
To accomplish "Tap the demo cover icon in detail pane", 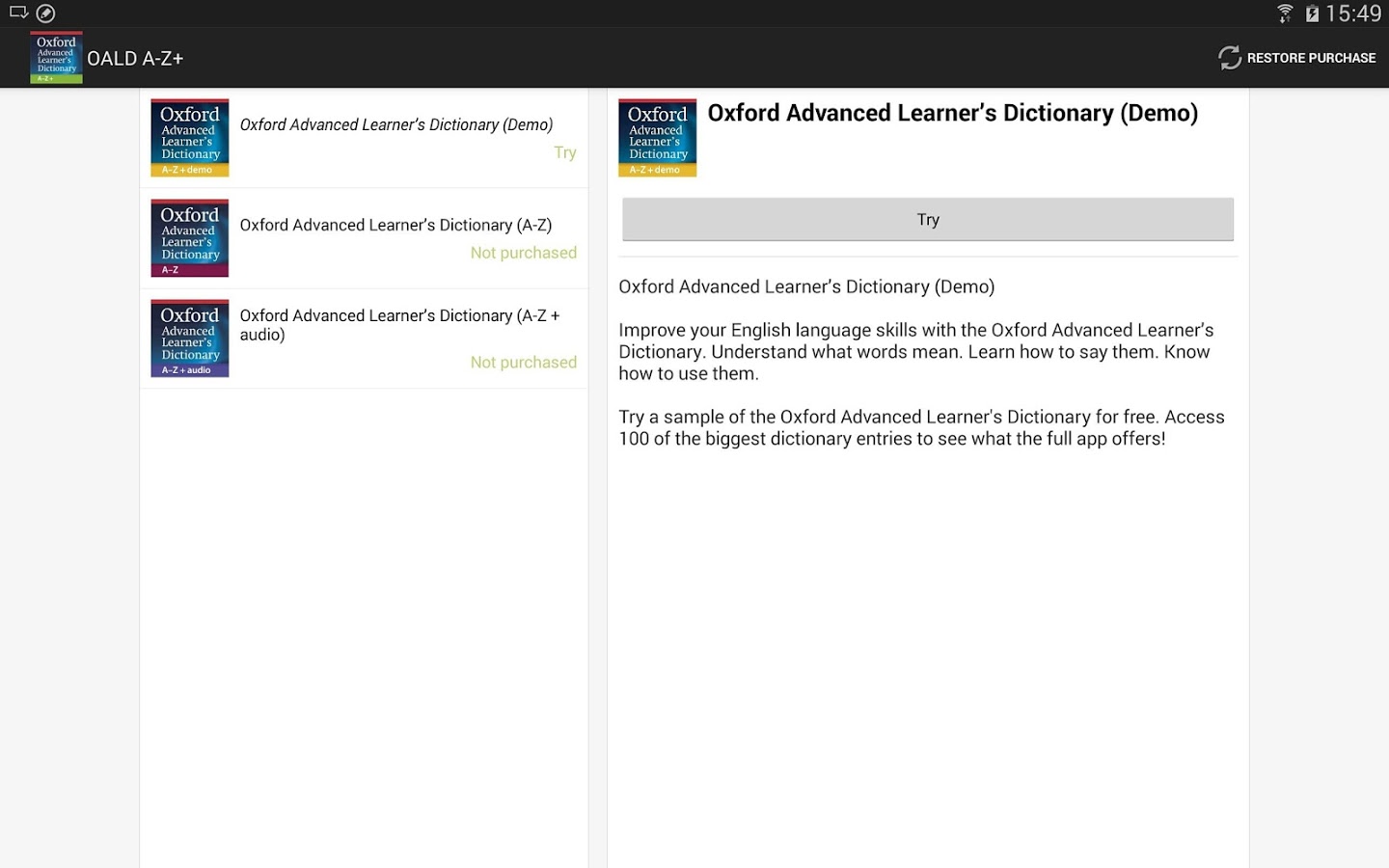I will click(658, 137).
